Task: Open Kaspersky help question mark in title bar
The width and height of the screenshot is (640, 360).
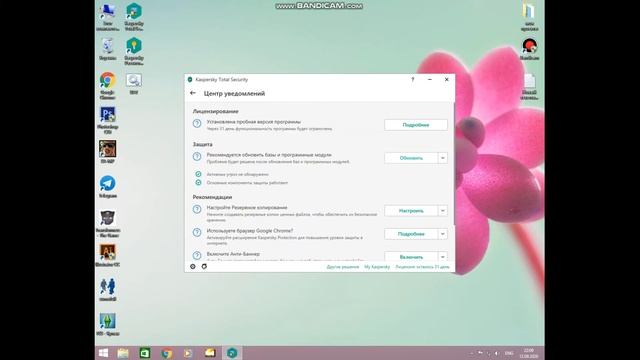Action: [413, 80]
